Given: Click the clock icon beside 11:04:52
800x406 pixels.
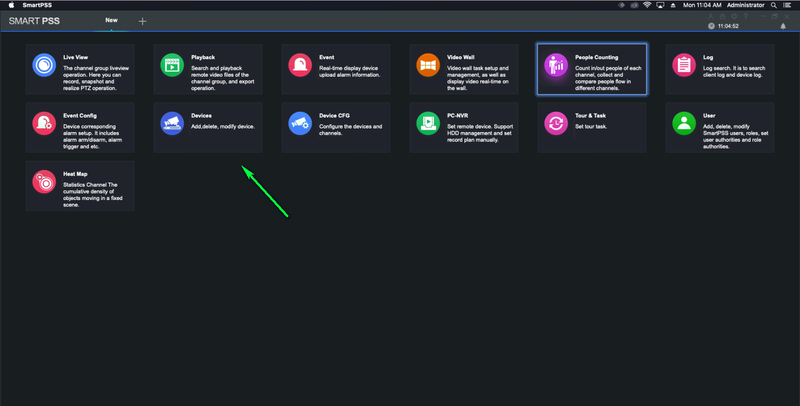Looking at the screenshot, I should pyautogui.click(x=711, y=26).
